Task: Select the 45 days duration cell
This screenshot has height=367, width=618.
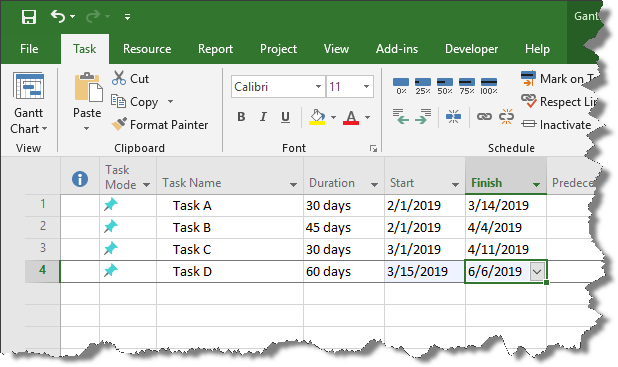Action: [x=344, y=227]
